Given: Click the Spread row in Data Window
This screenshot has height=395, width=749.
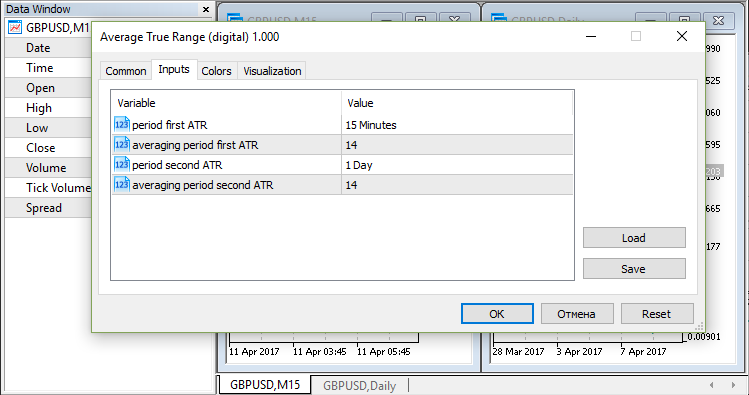Looking at the screenshot, I should point(48,208).
